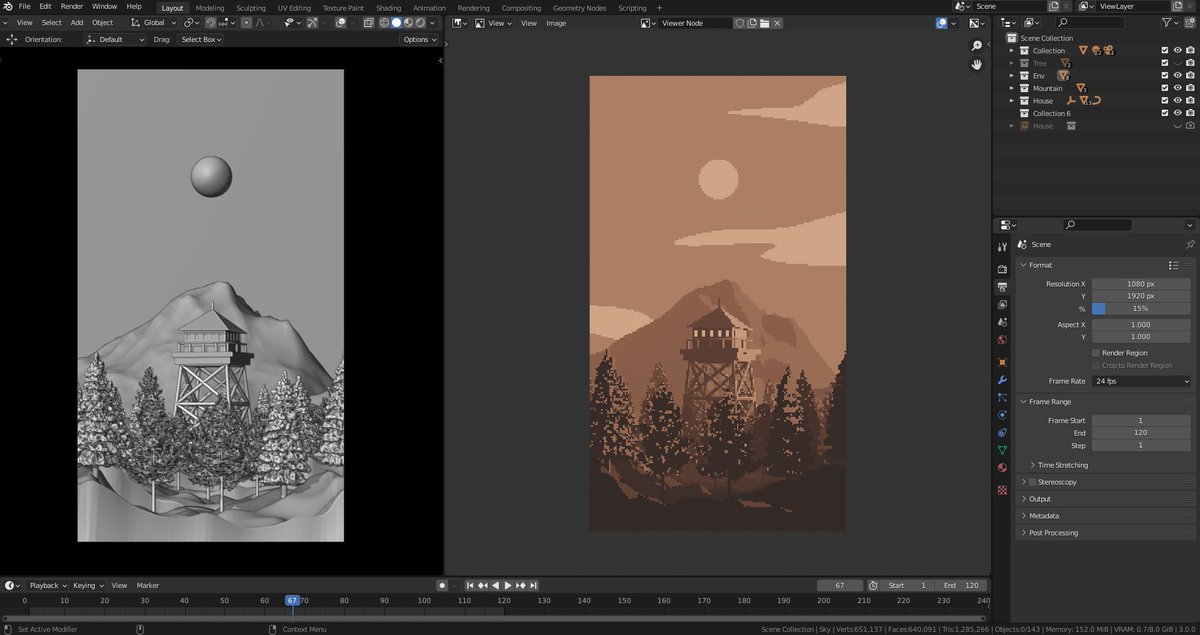Open the Outliner filter dropdown

click(1172, 22)
